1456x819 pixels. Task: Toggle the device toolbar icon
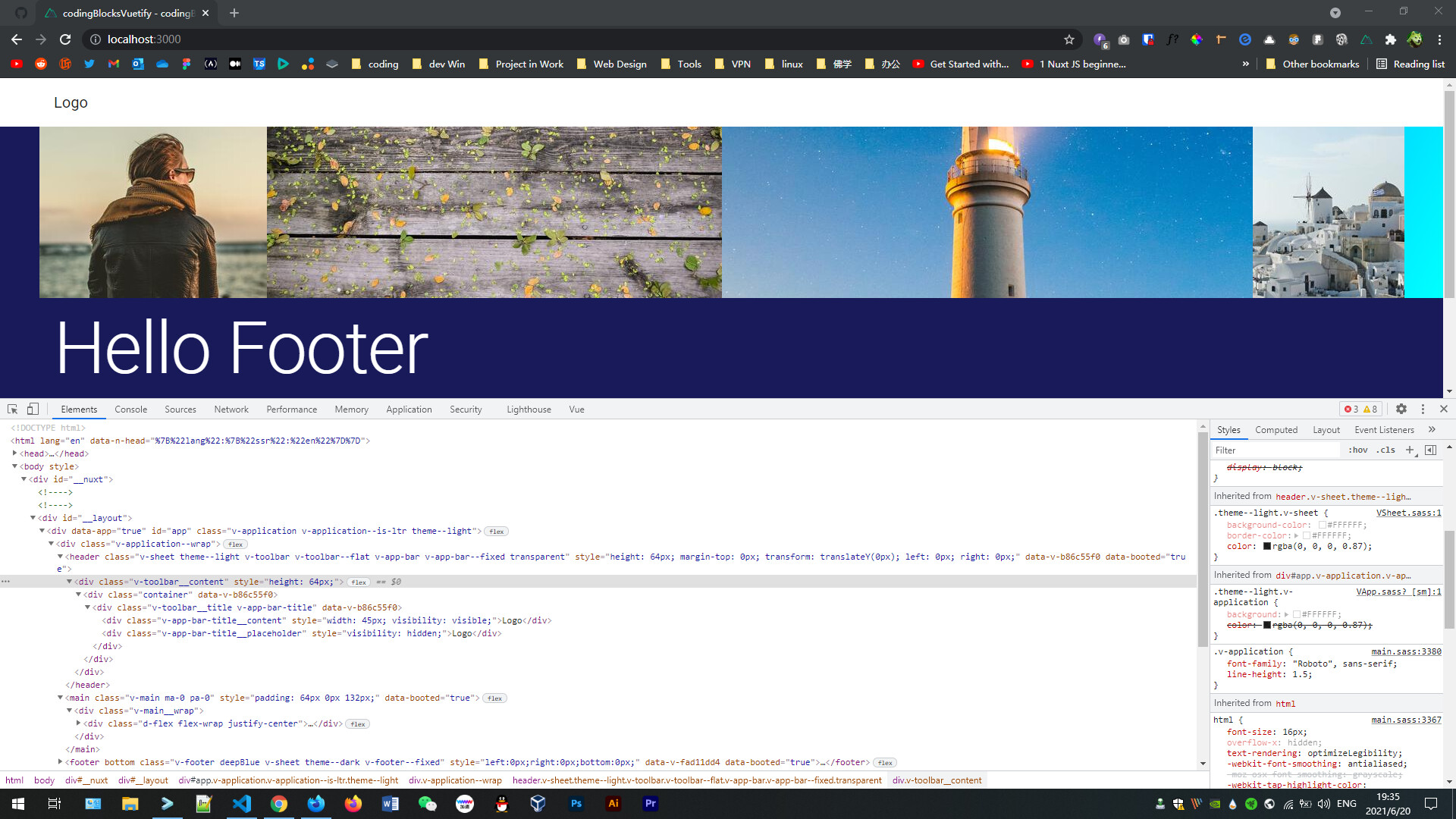click(32, 409)
